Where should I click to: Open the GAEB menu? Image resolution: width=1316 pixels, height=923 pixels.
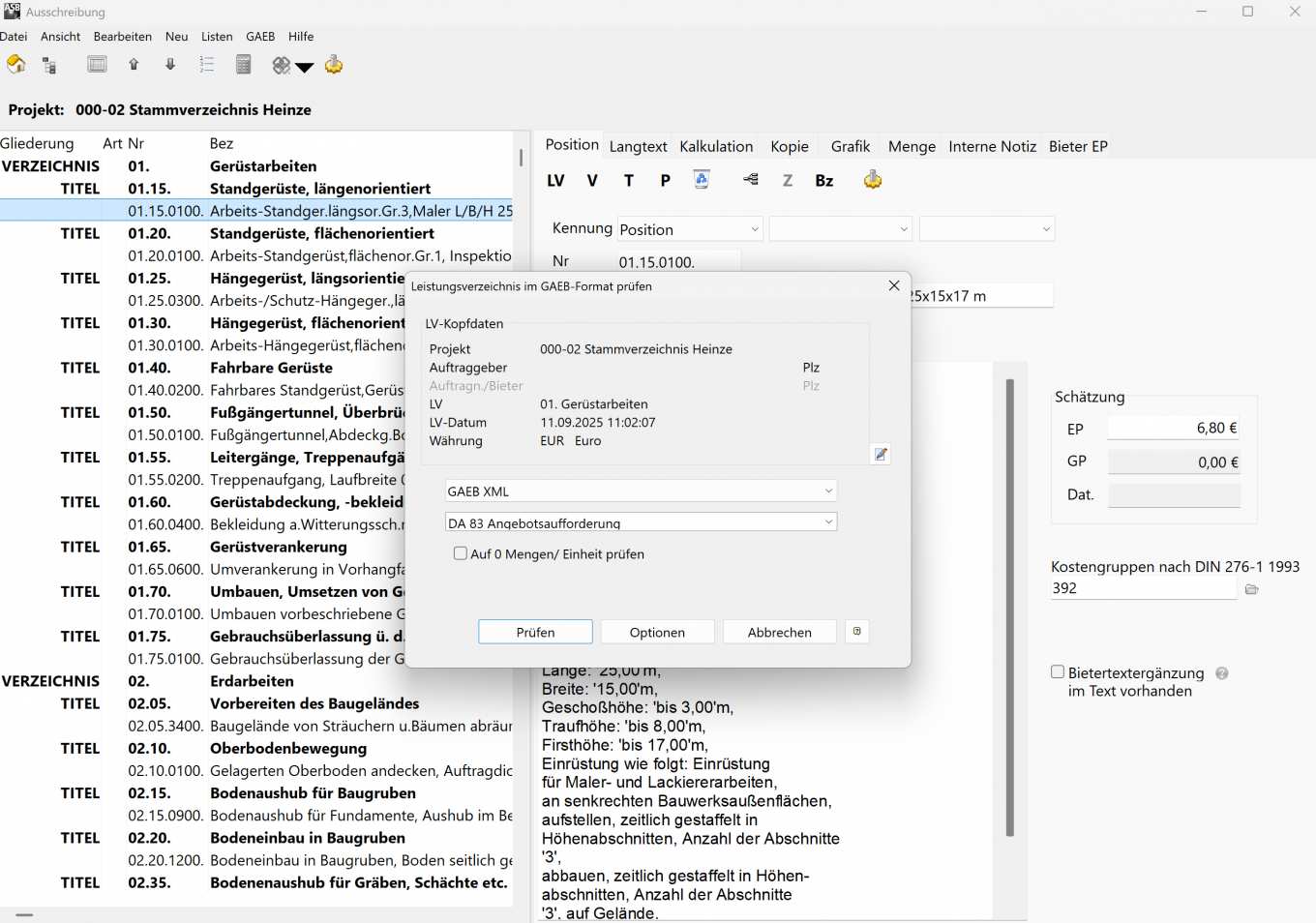tap(260, 37)
